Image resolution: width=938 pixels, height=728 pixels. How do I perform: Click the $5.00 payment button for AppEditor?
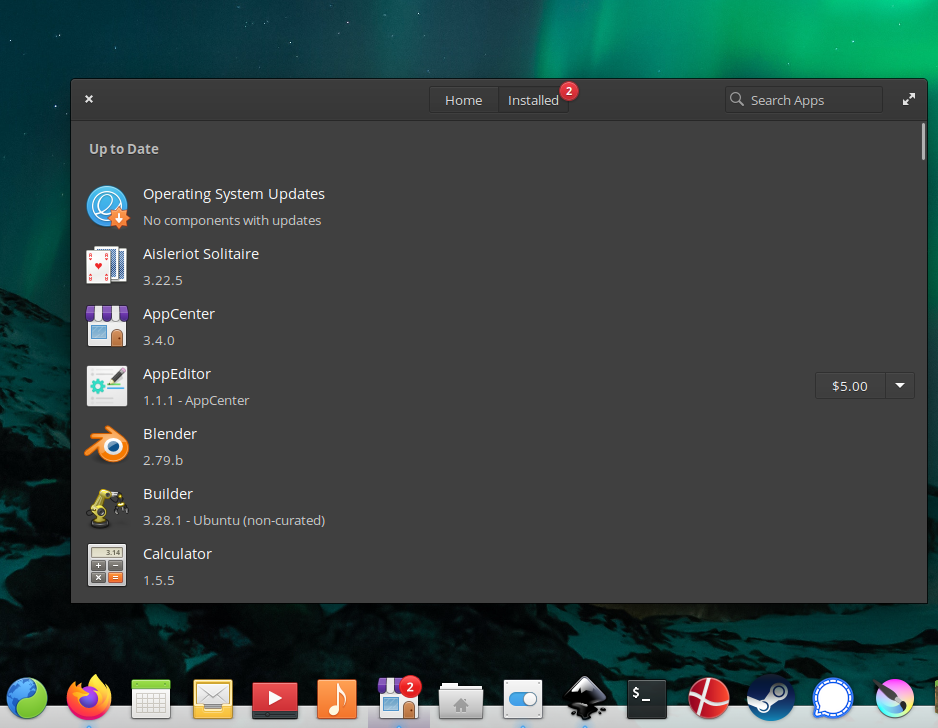click(849, 386)
